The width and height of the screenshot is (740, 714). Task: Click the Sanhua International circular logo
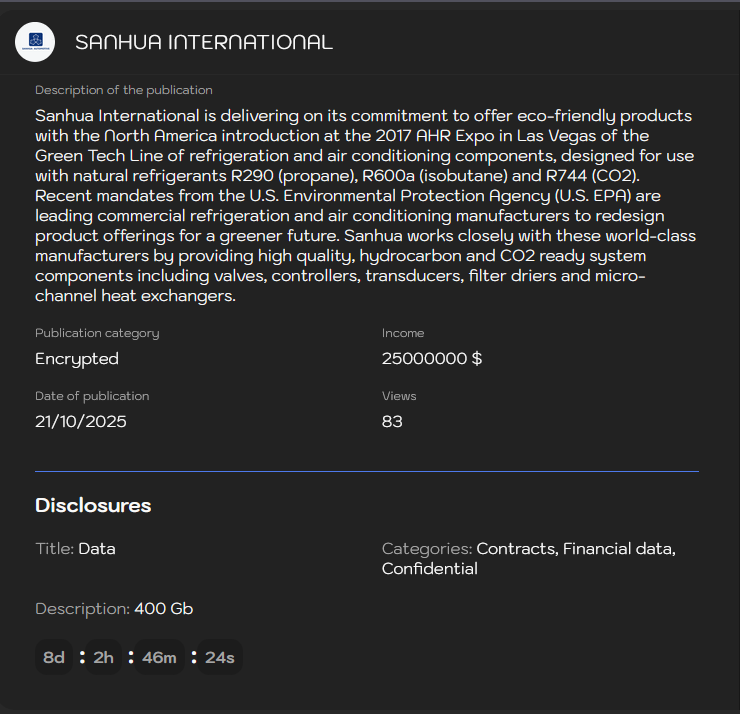click(x=35, y=42)
